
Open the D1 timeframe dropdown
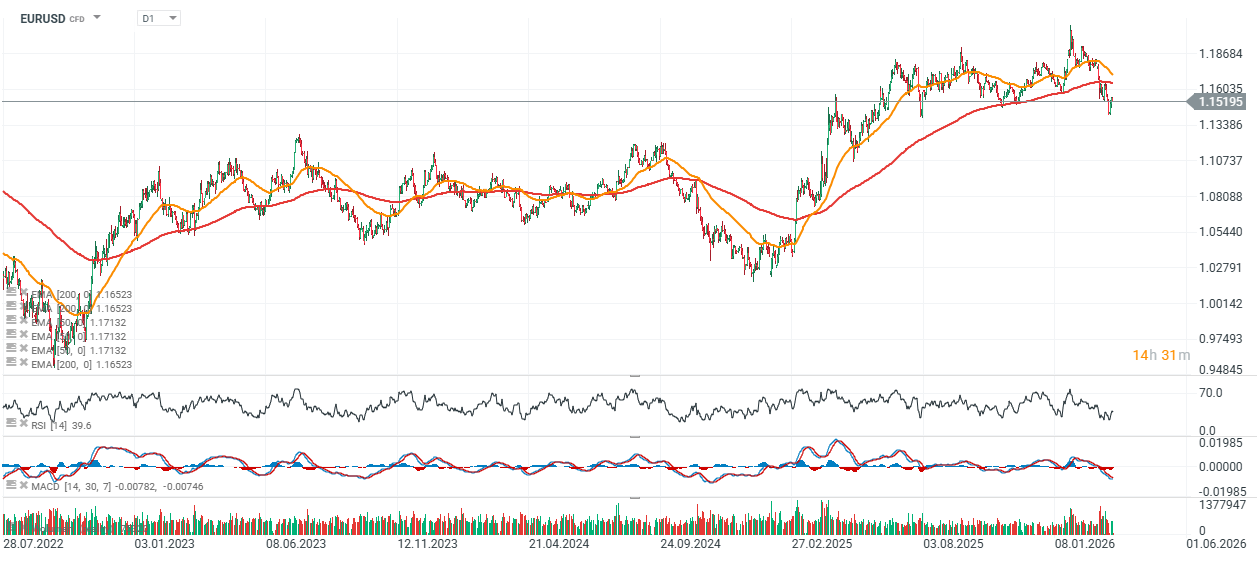click(160, 18)
